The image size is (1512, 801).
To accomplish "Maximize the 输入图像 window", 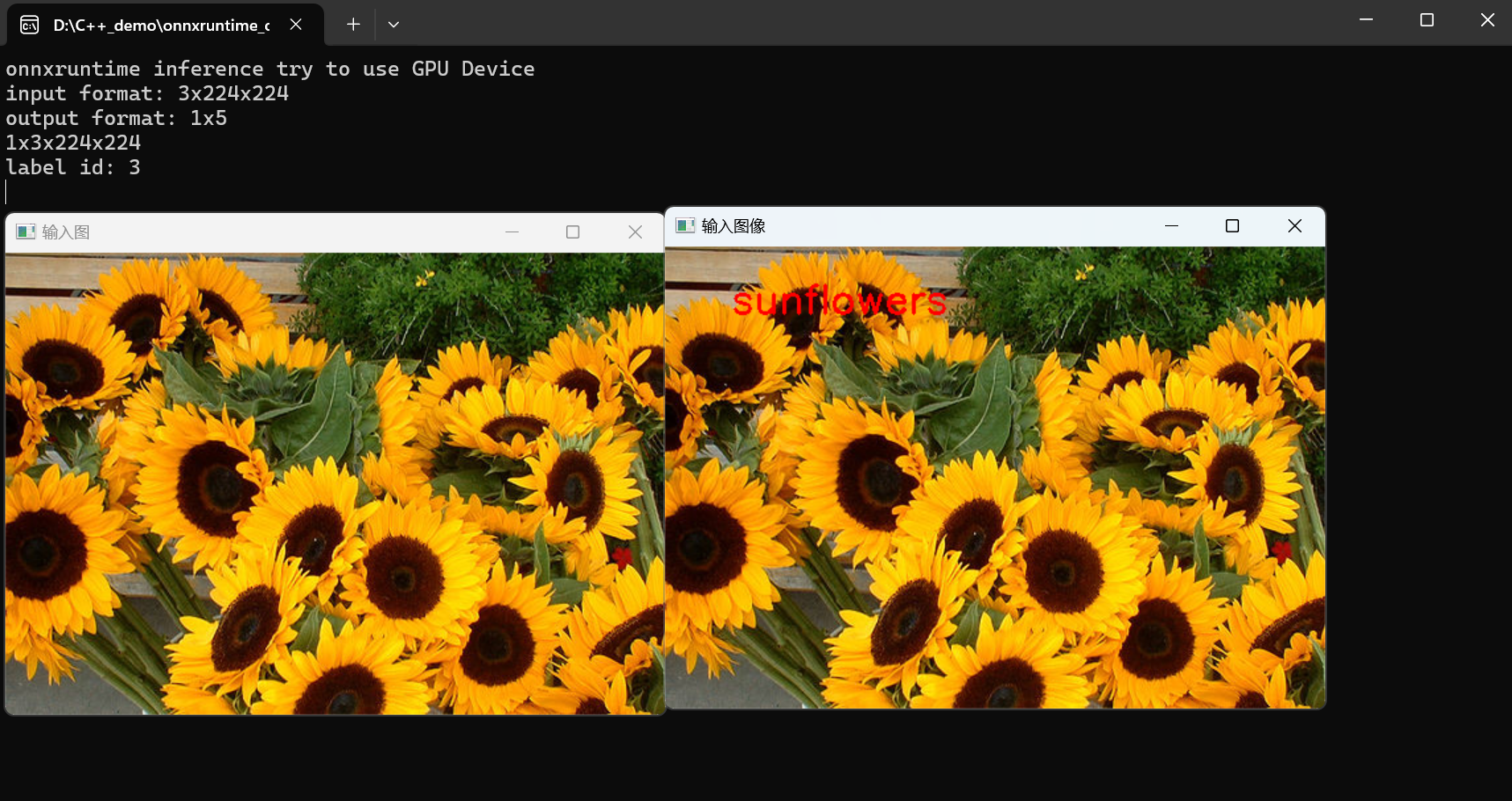I will click(1232, 226).
